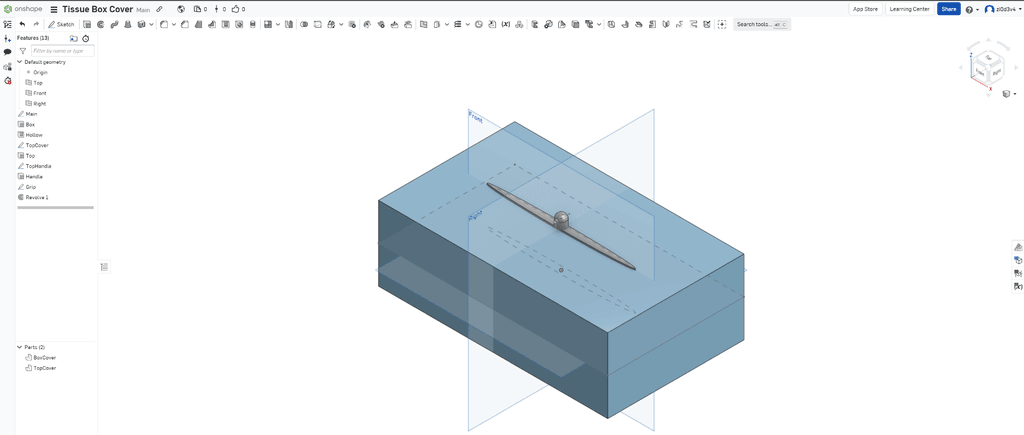The image size is (1024, 435).
Task: Toggle the feature list panel icon
Action: pyautogui.click(x=8, y=24)
